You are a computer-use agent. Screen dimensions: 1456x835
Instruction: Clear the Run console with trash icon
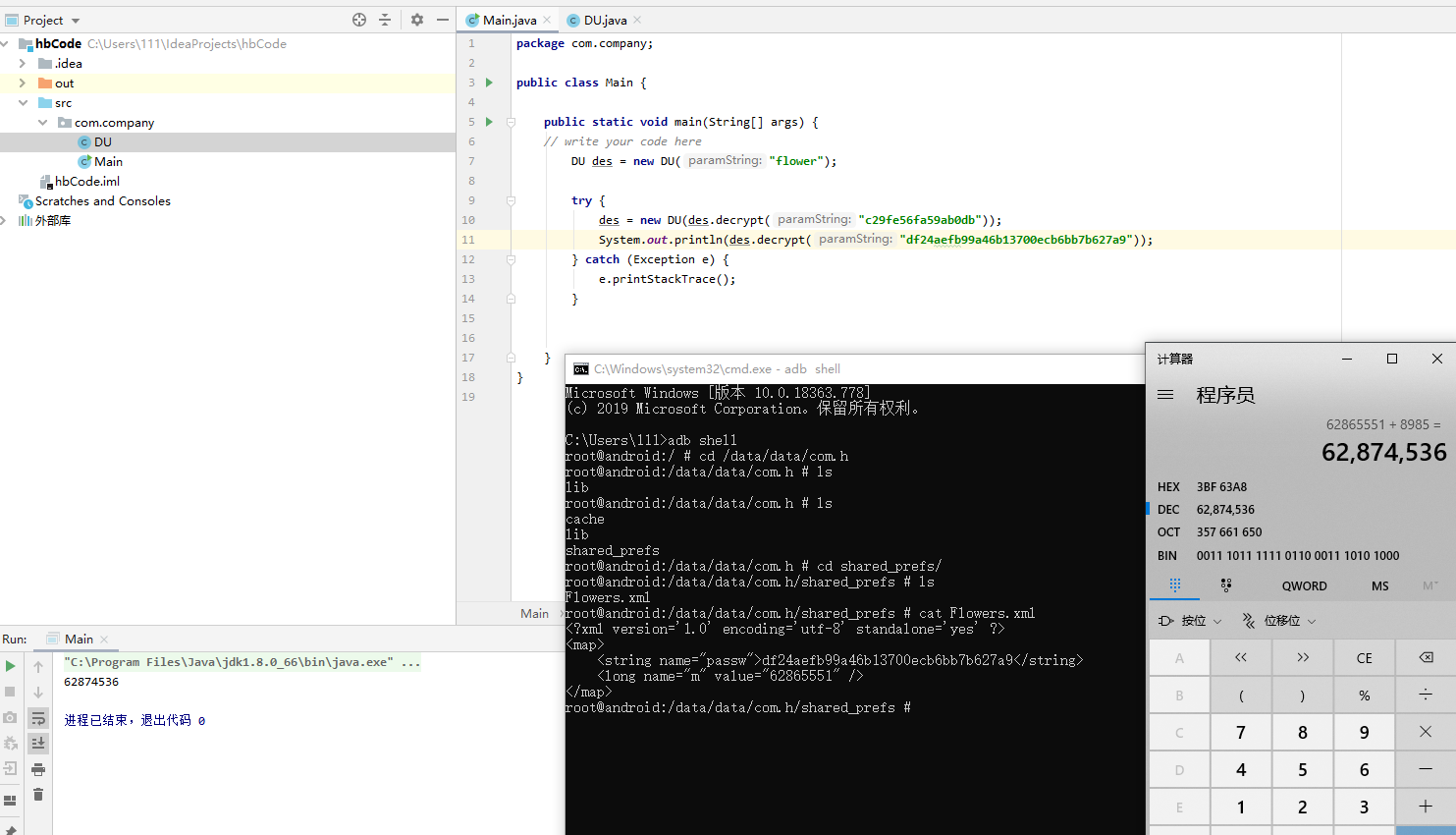38,794
